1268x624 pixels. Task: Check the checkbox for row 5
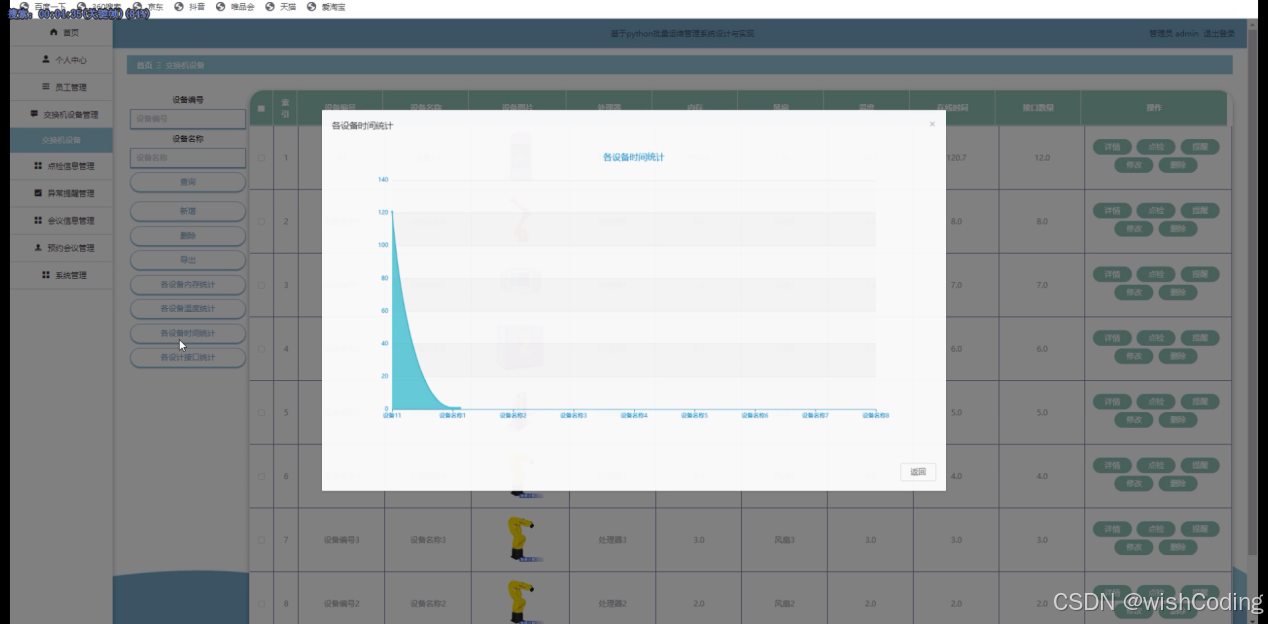click(x=262, y=412)
